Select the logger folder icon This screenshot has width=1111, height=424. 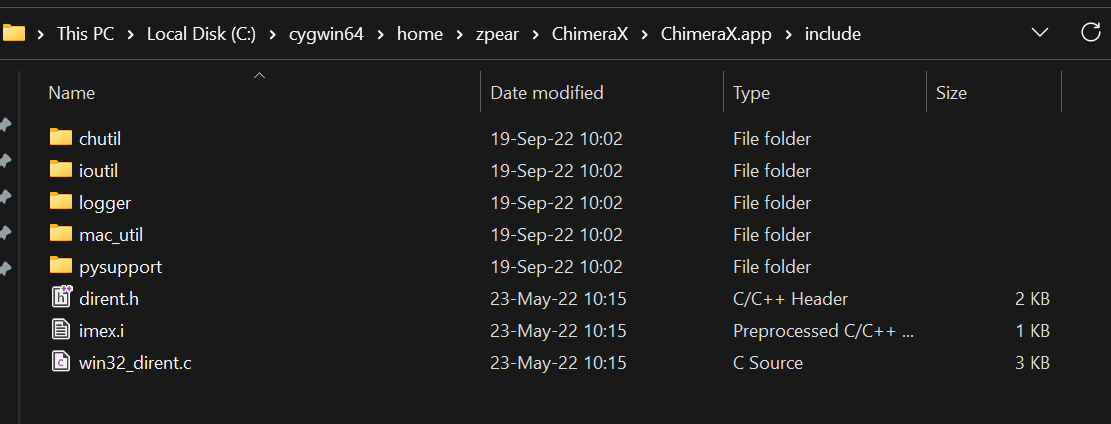(62, 202)
